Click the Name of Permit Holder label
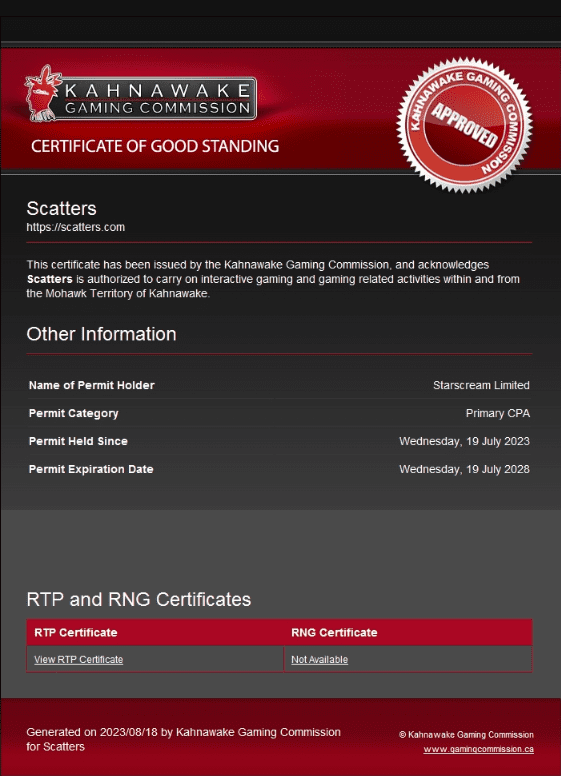Screen dimensions: 561x776 tap(92, 385)
